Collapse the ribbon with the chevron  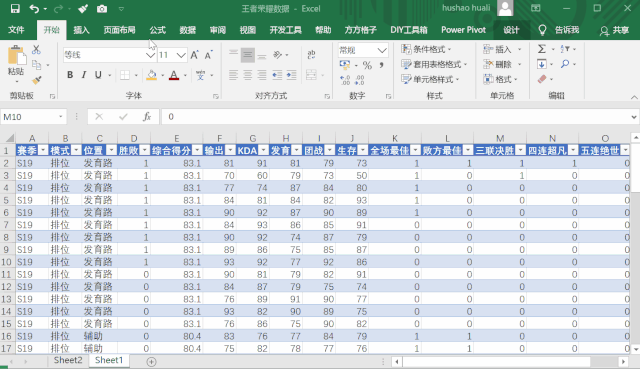click(633, 97)
